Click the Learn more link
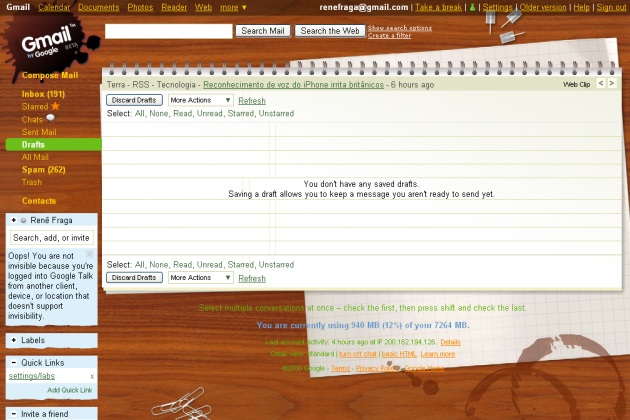Image resolution: width=630 pixels, height=420 pixels. tap(438, 354)
